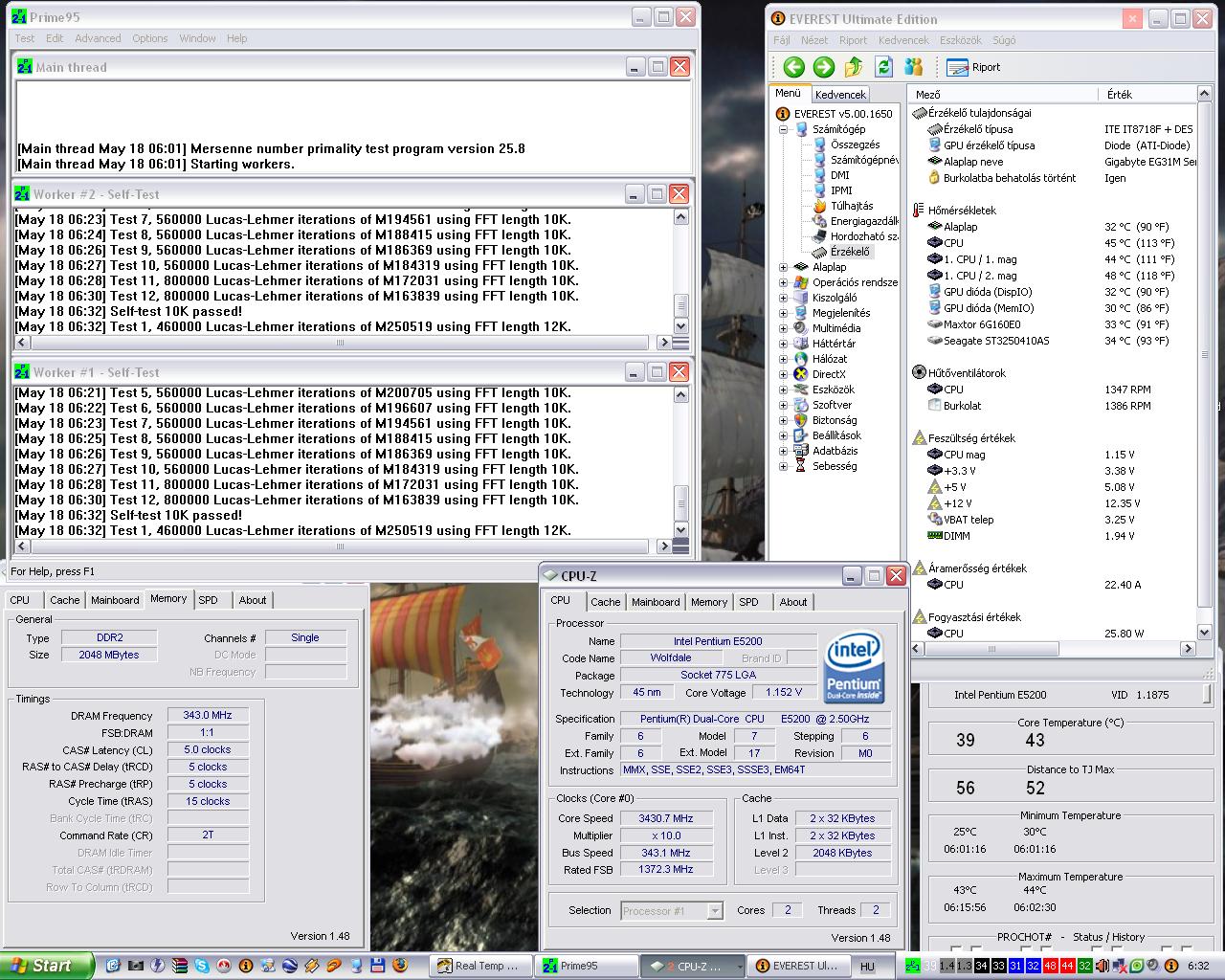Open the Riport menu in EVEREST
The height and width of the screenshot is (980, 1225).
point(853,40)
